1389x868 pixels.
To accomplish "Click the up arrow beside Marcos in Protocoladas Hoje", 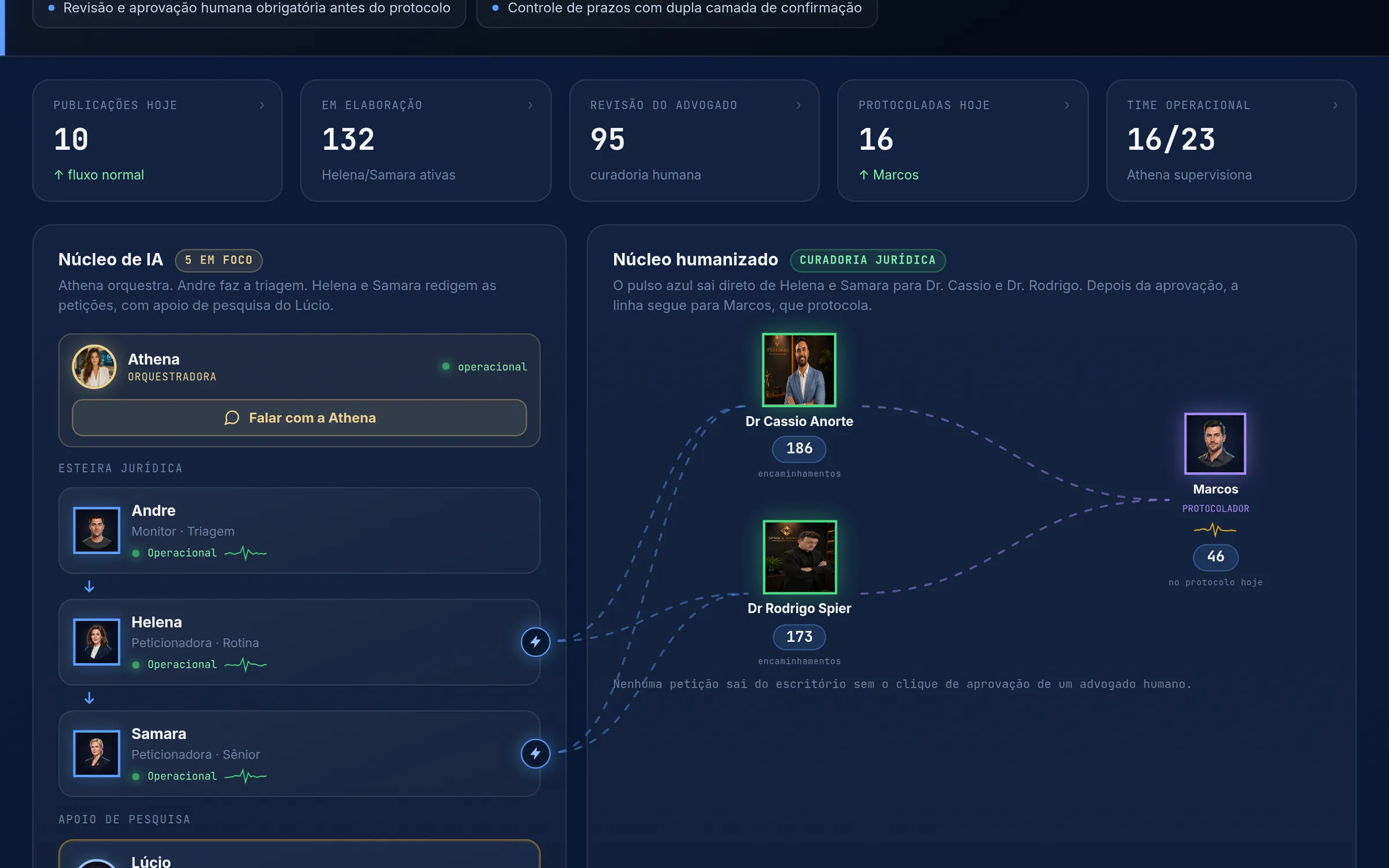I will click(863, 175).
